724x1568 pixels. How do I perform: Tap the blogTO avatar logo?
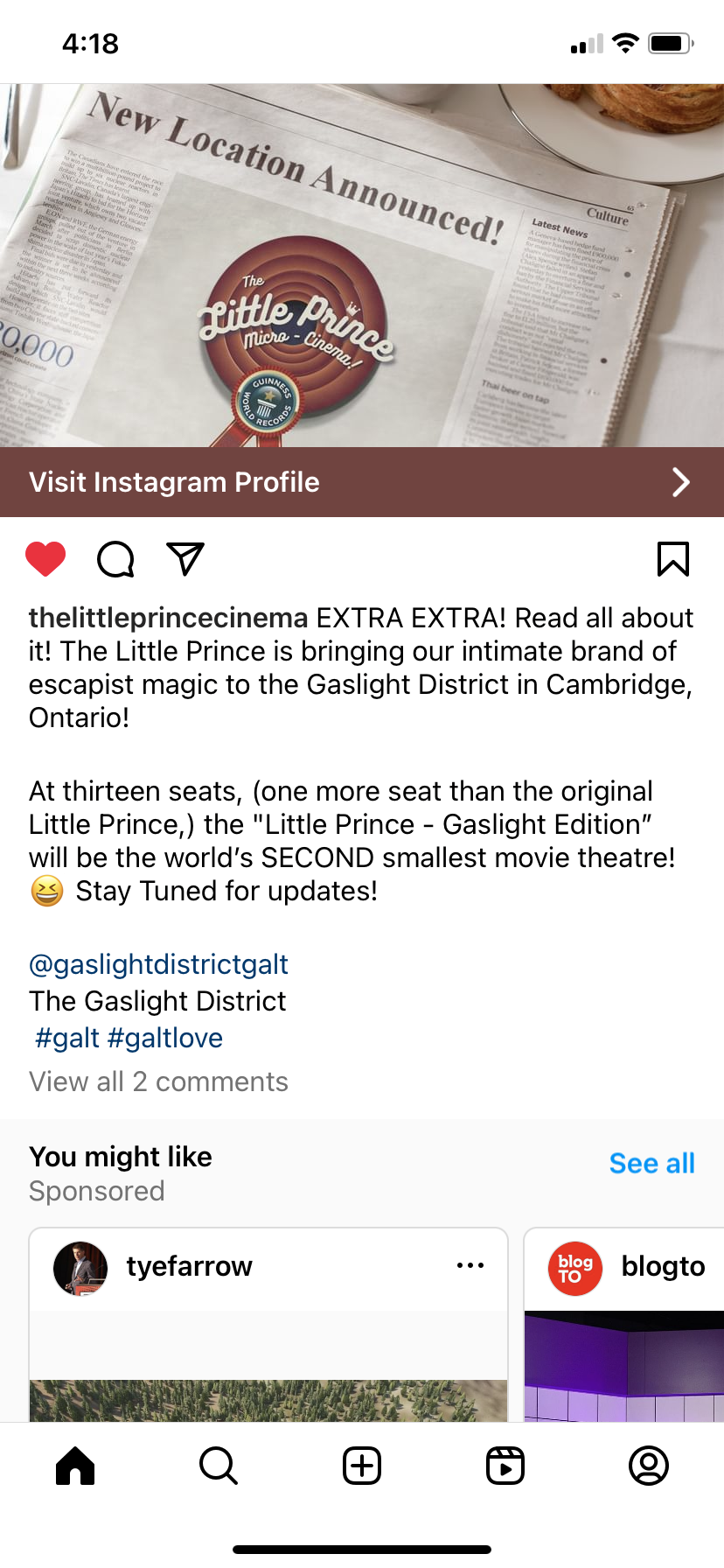click(575, 1268)
